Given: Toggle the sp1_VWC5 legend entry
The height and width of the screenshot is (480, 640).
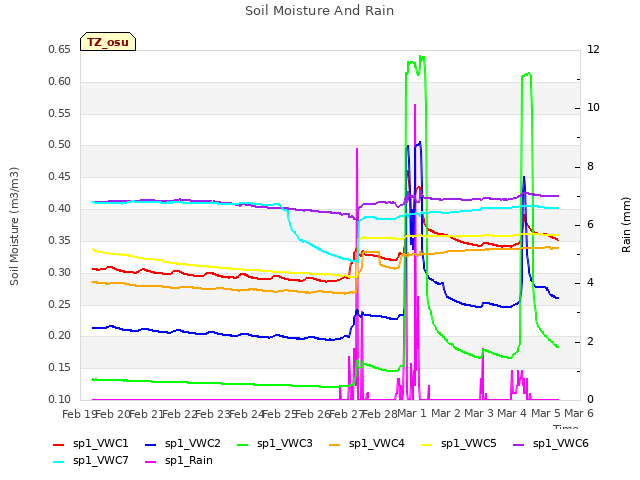Looking at the screenshot, I should point(459,444).
